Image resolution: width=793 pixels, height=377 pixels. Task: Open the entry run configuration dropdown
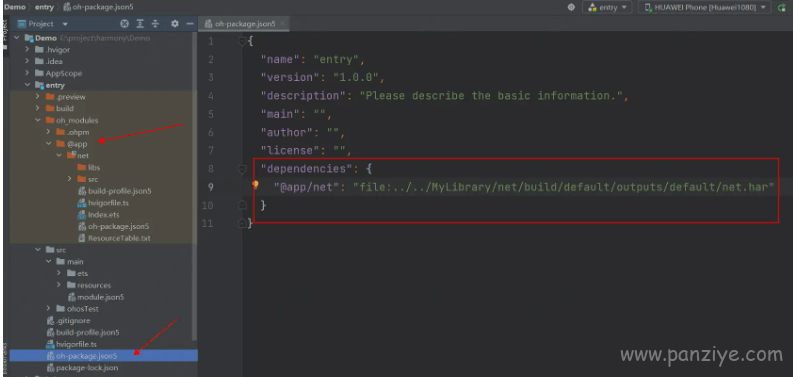(x=607, y=7)
